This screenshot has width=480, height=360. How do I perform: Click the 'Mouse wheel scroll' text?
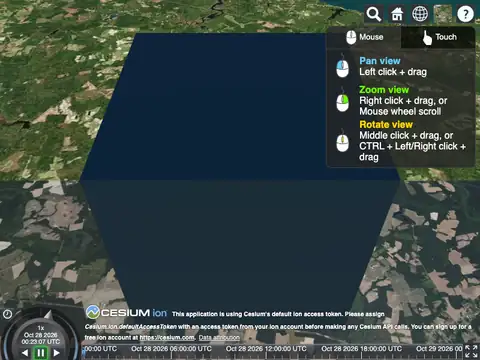pyautogui.click(x=400, y=111)
